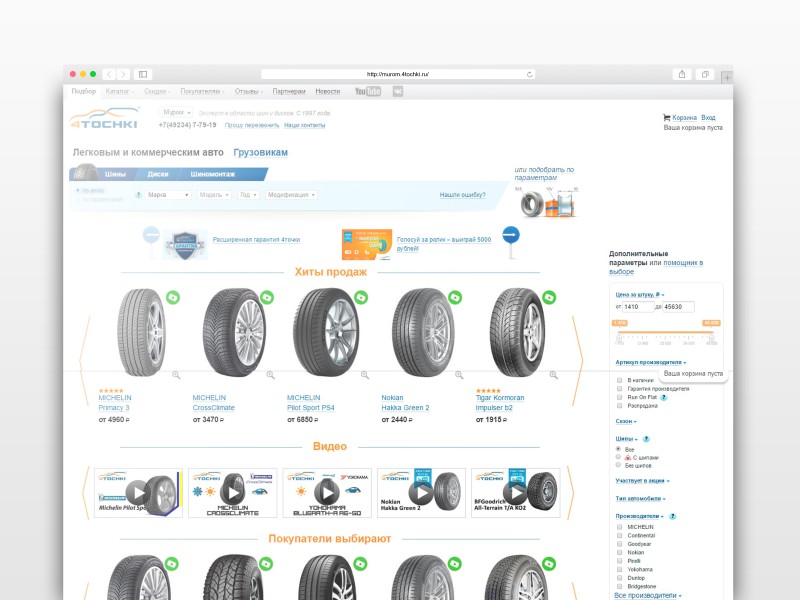Screen dimensions: 800x600
Task: Go forward in Safari history
Action: [x=123, y=74]
